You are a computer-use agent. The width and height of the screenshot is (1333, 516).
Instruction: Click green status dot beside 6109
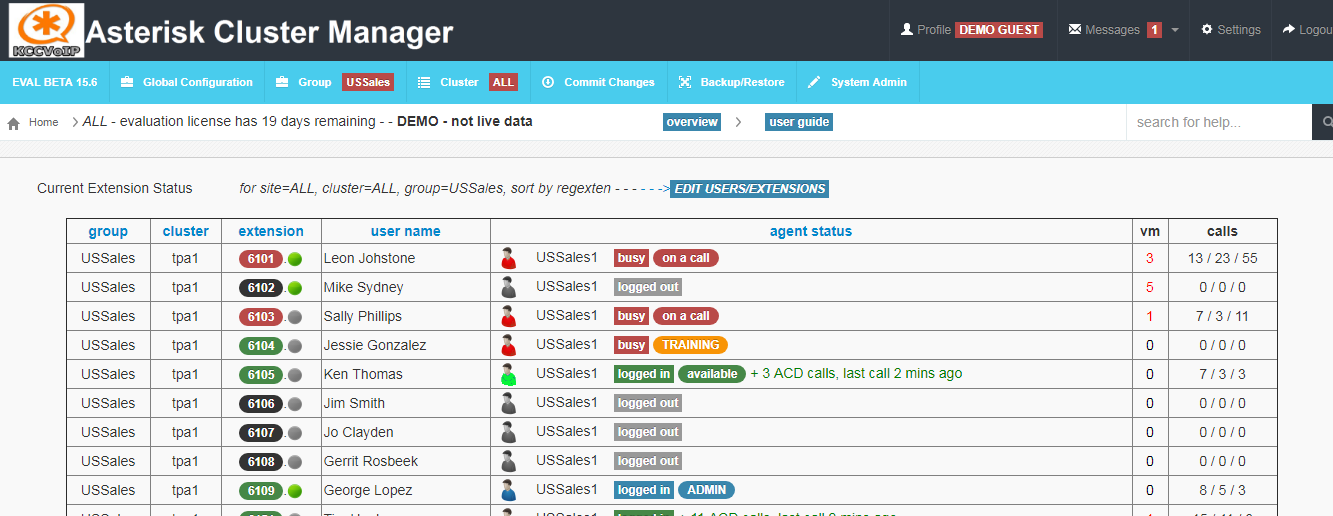pos(295,491)
